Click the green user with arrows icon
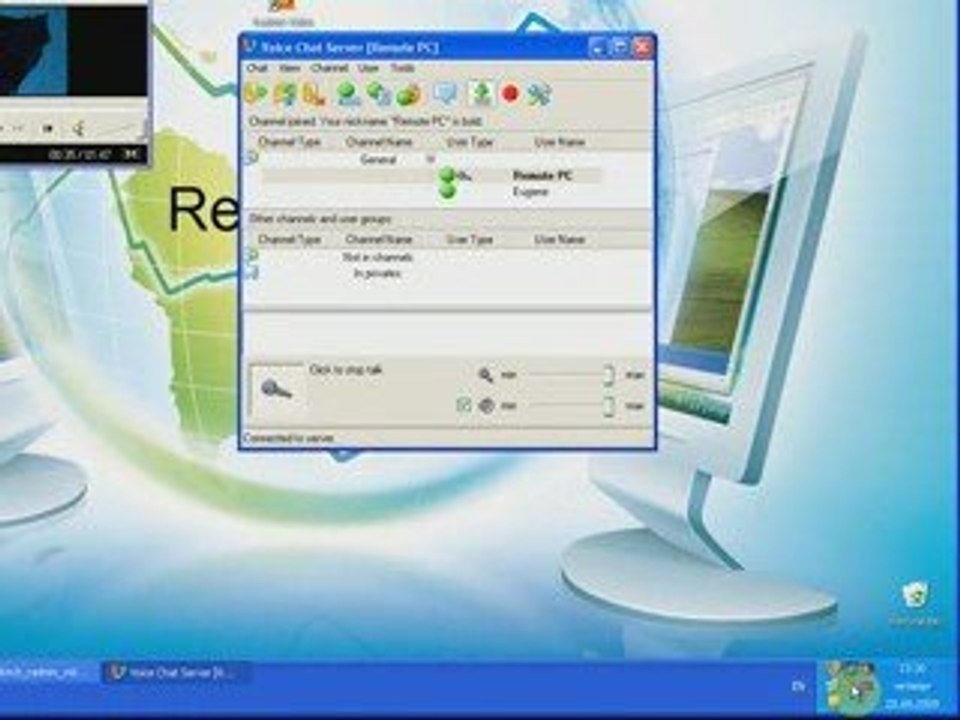 378,94
